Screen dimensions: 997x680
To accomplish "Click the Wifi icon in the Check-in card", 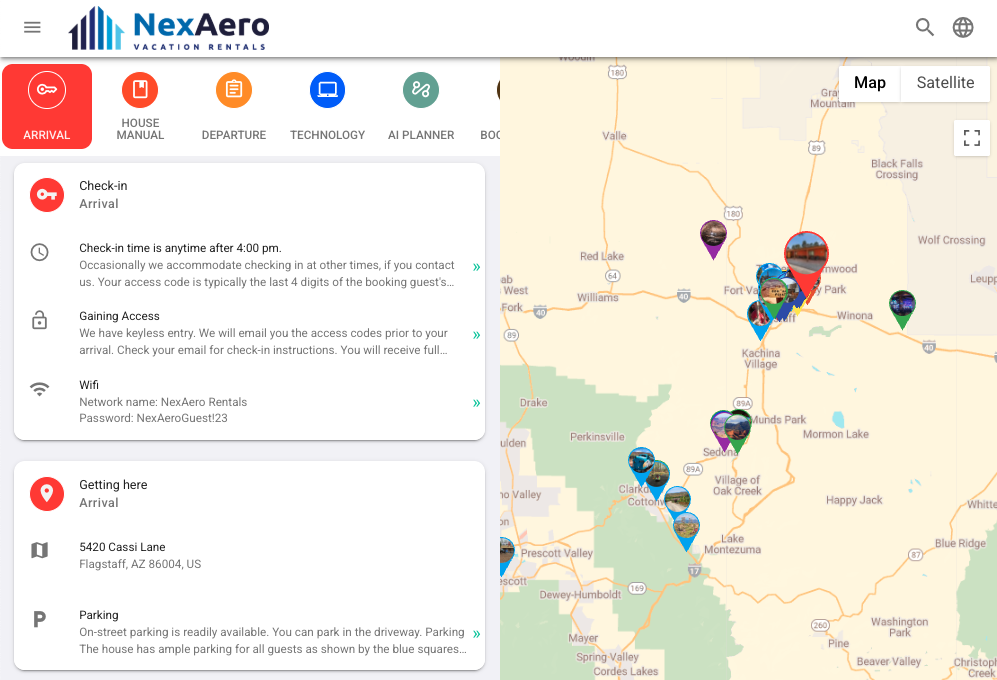I will 39,391.
